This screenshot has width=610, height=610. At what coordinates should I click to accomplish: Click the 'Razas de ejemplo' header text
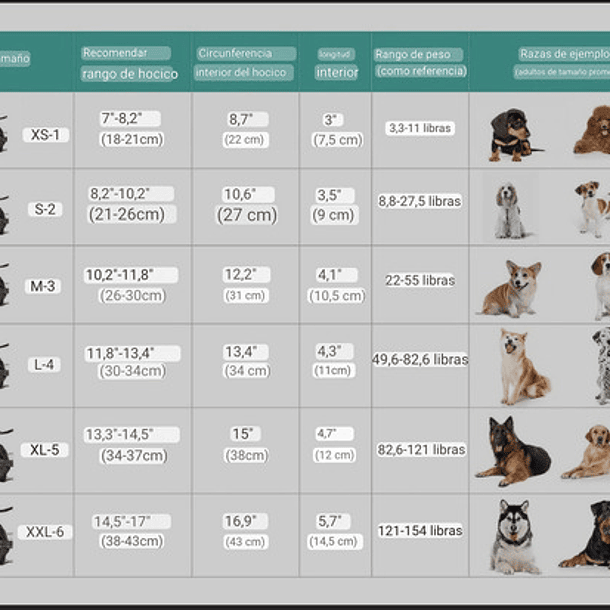[x=565, y=54]
